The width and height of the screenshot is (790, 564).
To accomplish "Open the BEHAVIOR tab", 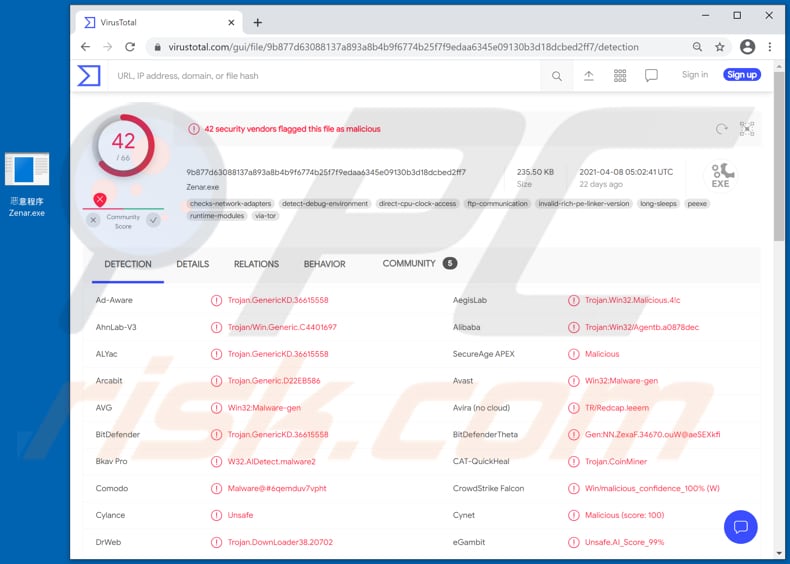I will point(324,264).
